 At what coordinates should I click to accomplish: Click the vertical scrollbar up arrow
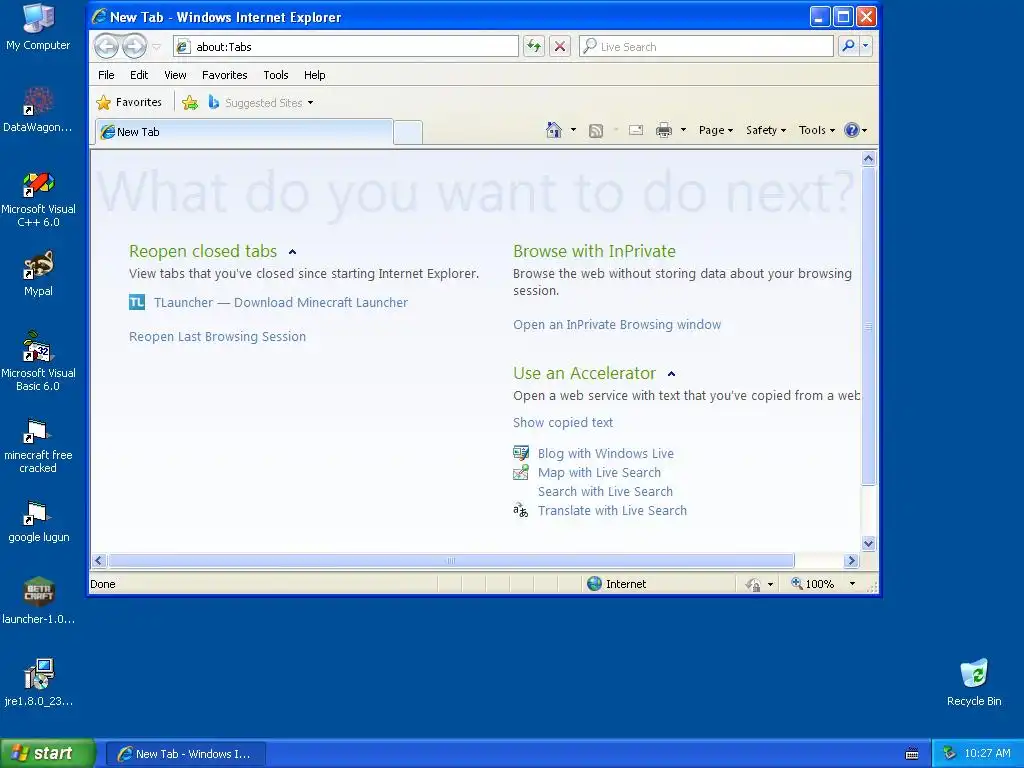(x=868, y=158)
